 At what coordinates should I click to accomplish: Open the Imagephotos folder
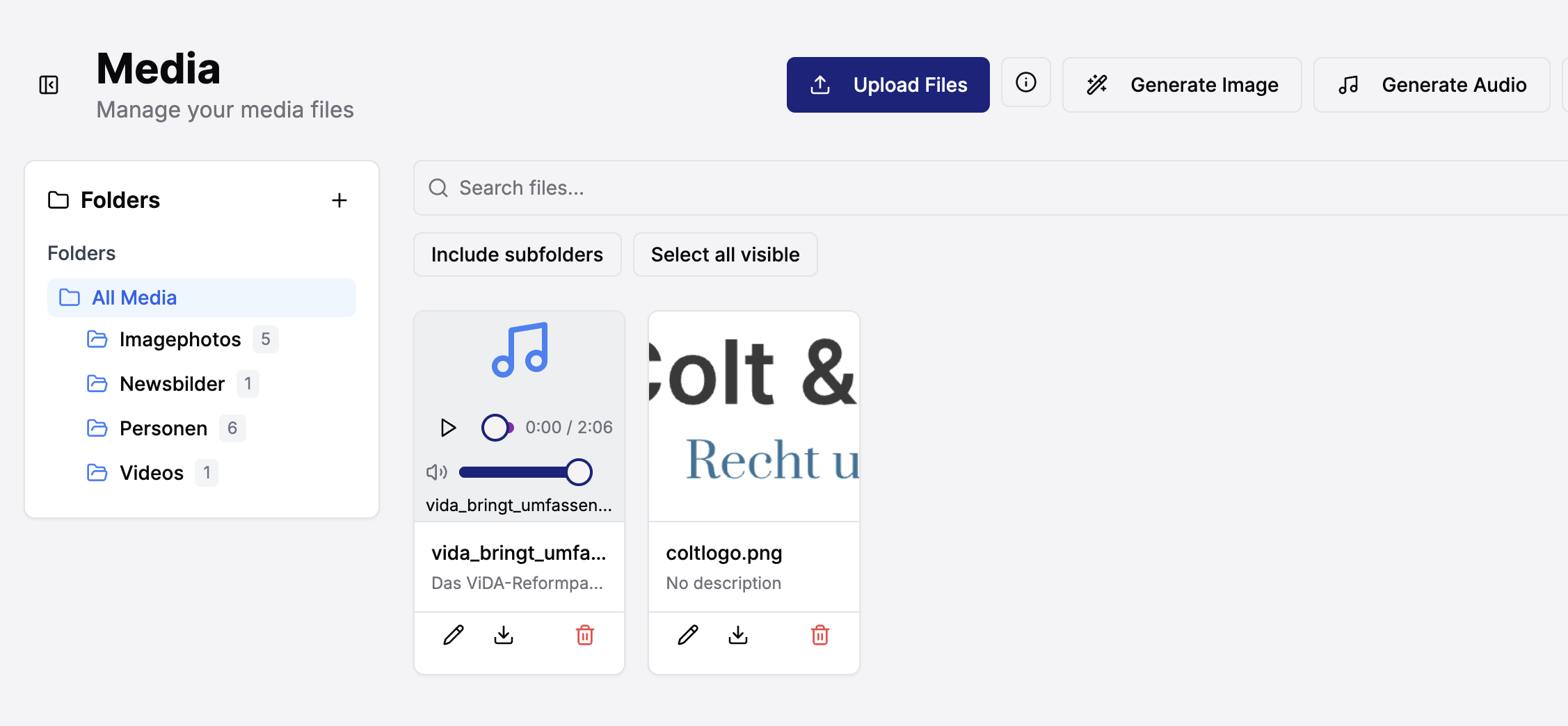[179, 339]
